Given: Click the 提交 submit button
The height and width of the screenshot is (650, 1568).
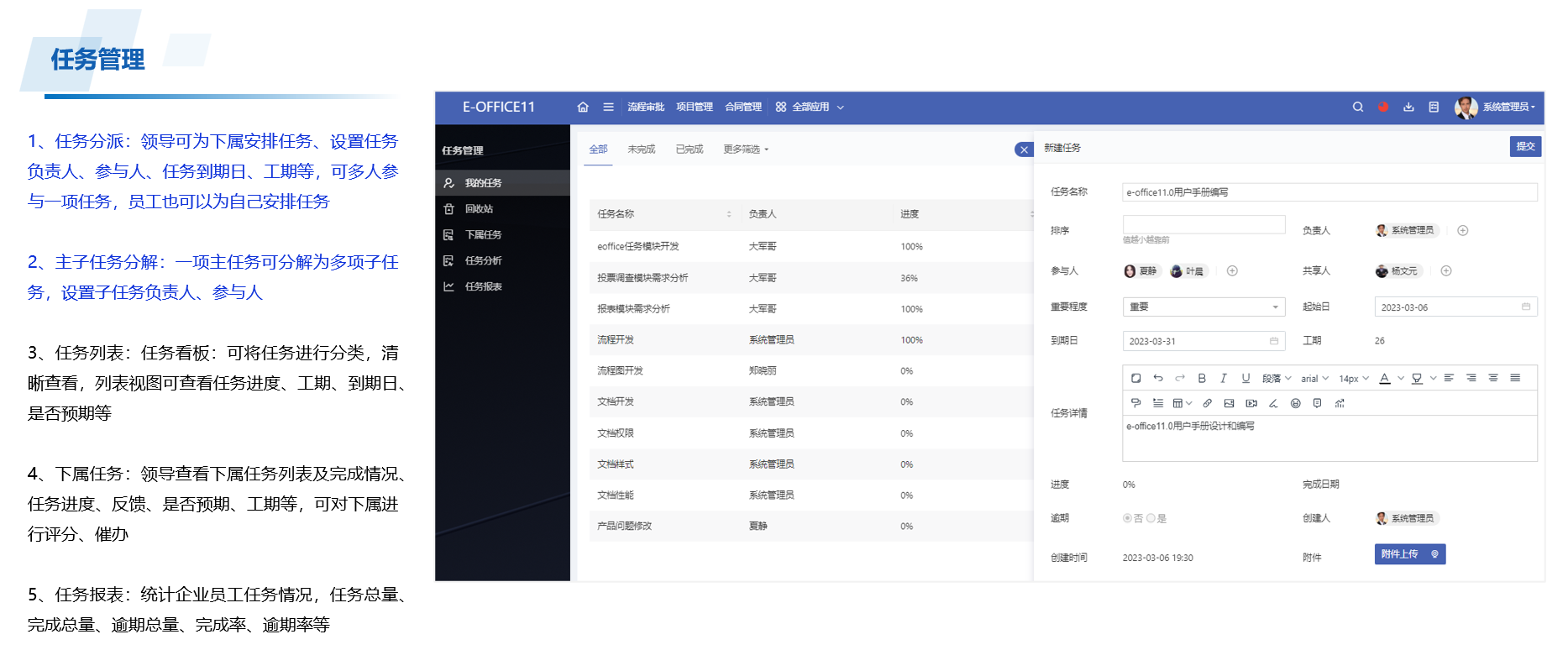Looking at the screenshot, I should pyautogui.click(x=1525, y=146).
